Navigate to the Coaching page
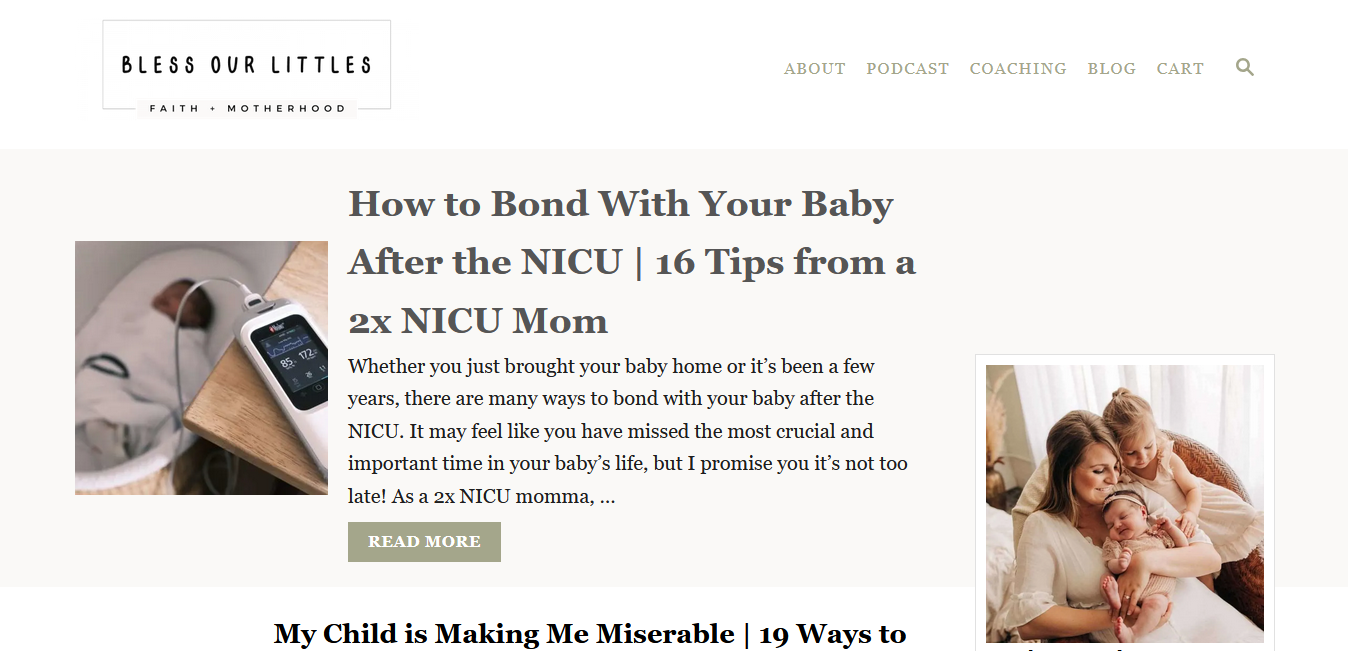 [1017, 69]
